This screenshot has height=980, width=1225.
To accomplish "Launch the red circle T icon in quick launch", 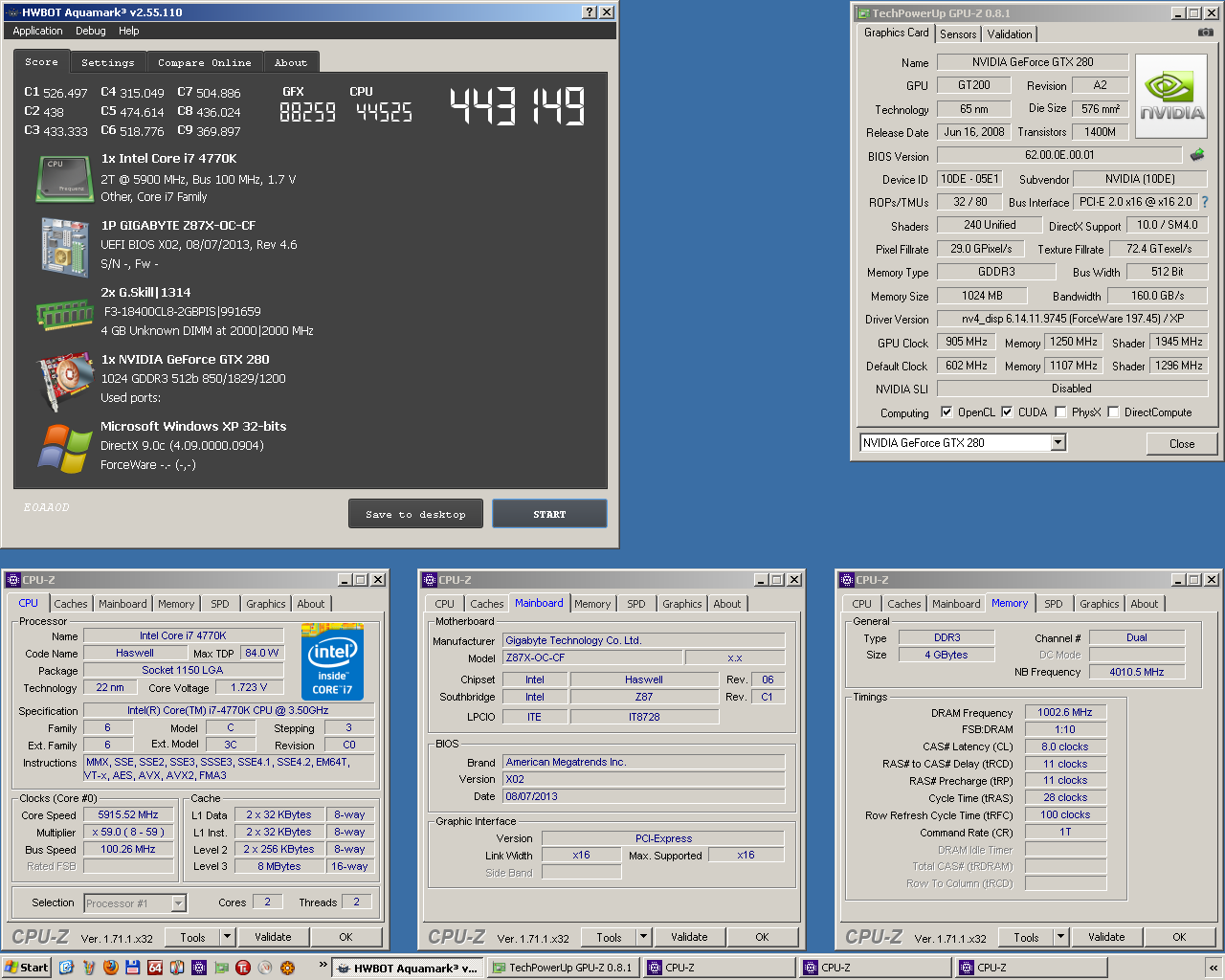I will click(243, 968).
